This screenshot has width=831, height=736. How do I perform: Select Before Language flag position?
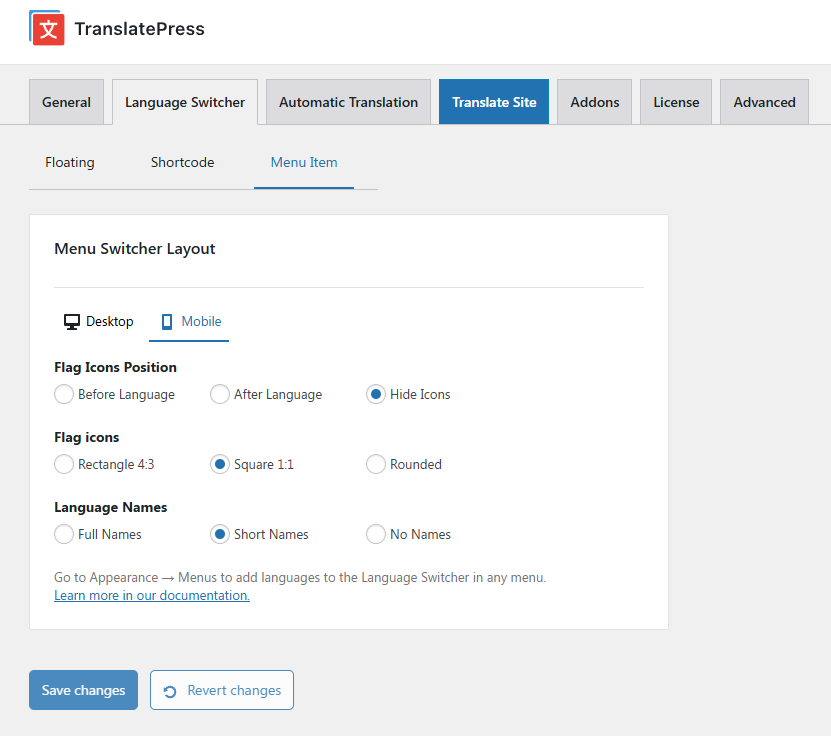click(64, 394)
